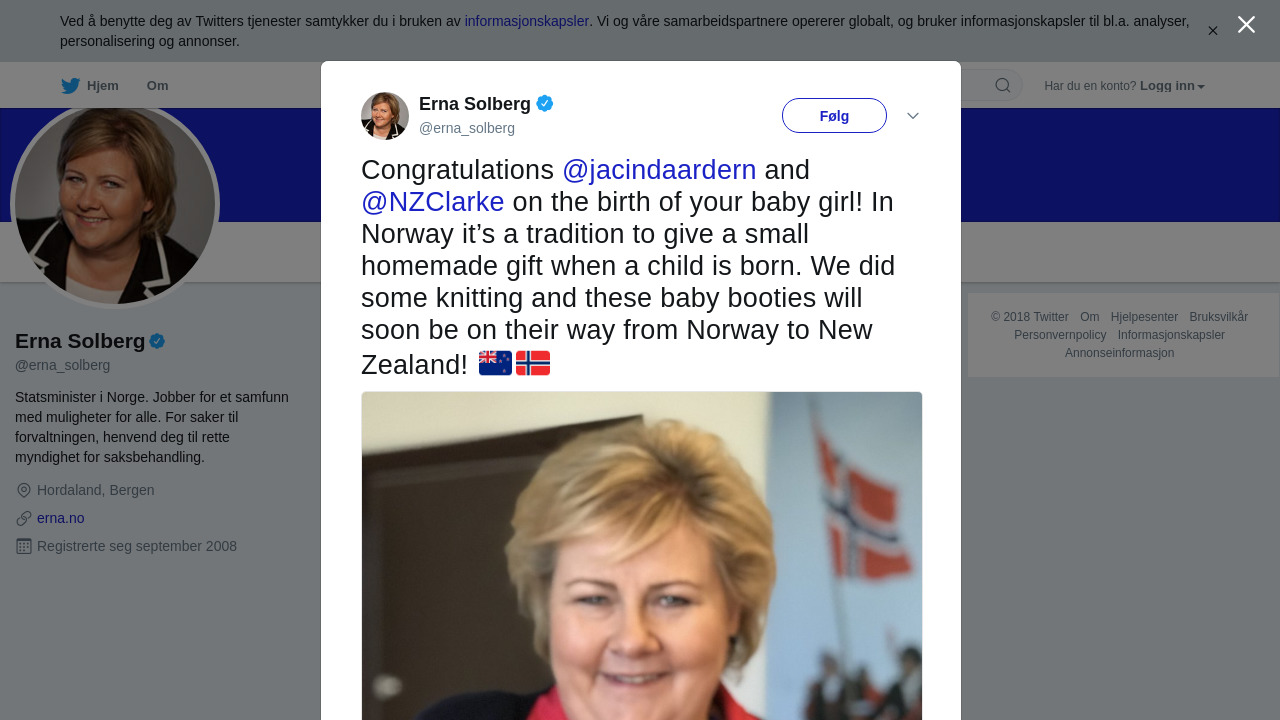1280x720 pixels.
Task: Click the search magnifier icon
Action: pos(1002,86)
